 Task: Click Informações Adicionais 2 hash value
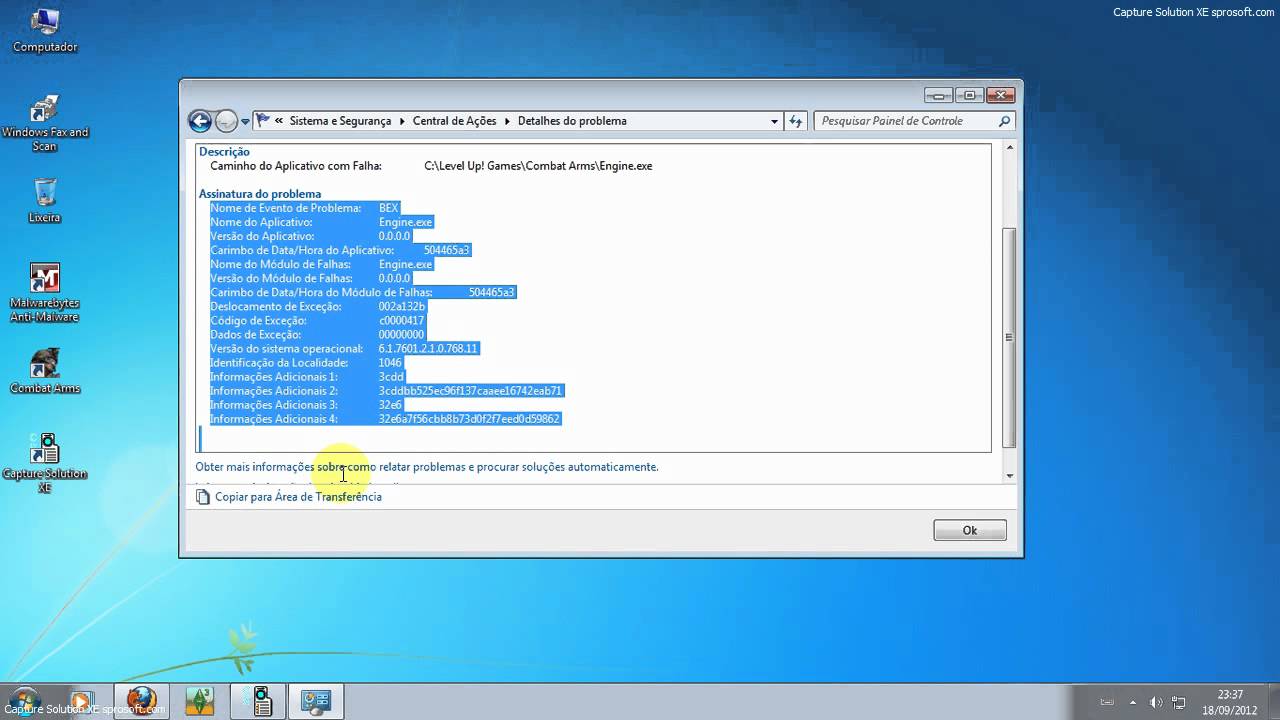pyautogui.click(x=470, y=390)
